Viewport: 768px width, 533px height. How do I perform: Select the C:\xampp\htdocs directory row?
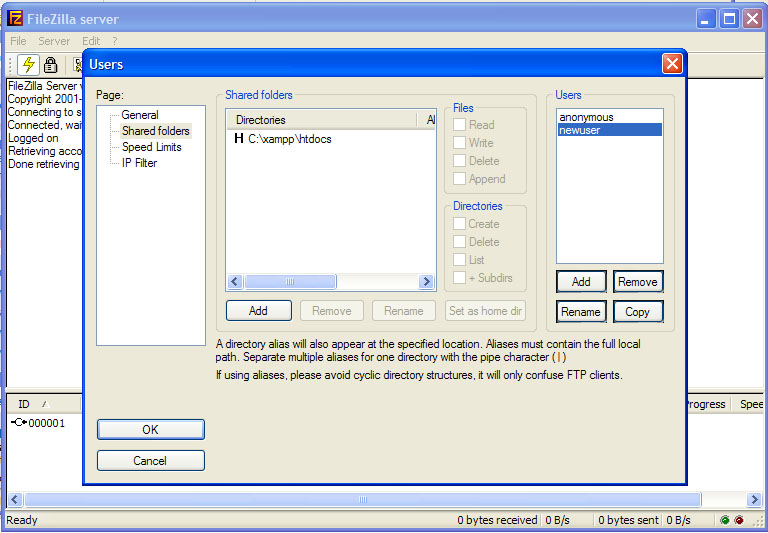click(x=331, y=139)
